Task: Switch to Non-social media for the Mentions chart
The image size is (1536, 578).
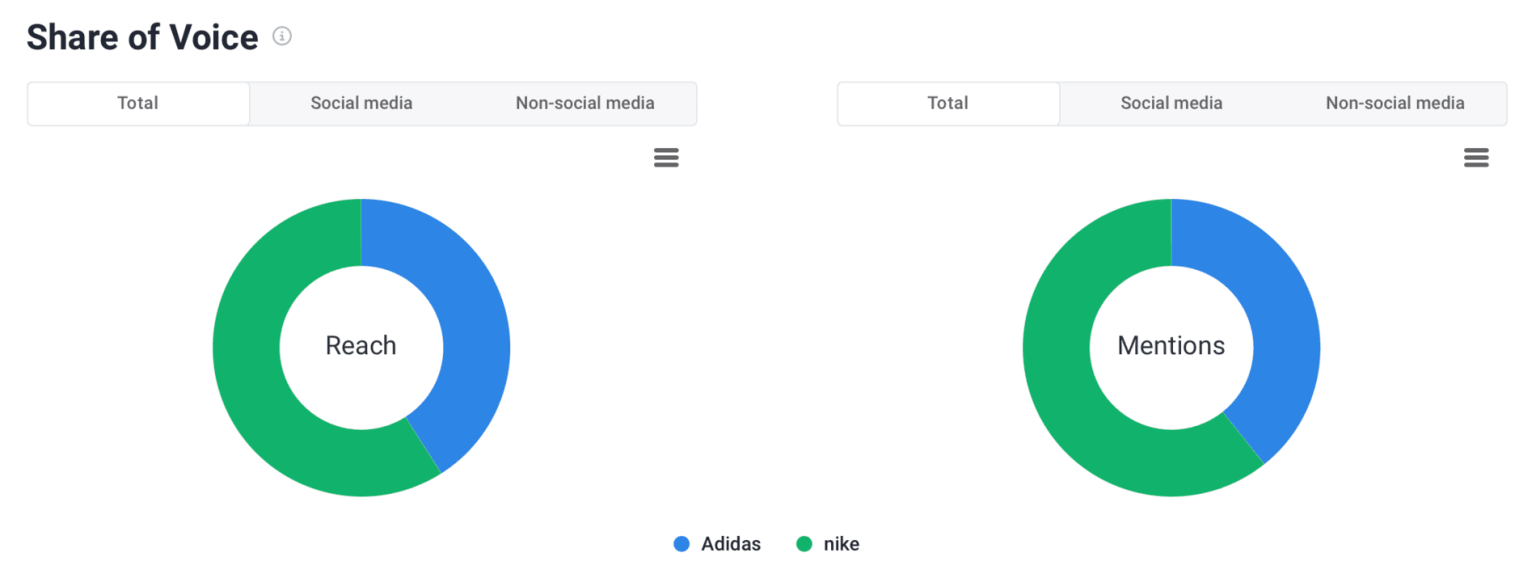Action: pos(1394,103)
